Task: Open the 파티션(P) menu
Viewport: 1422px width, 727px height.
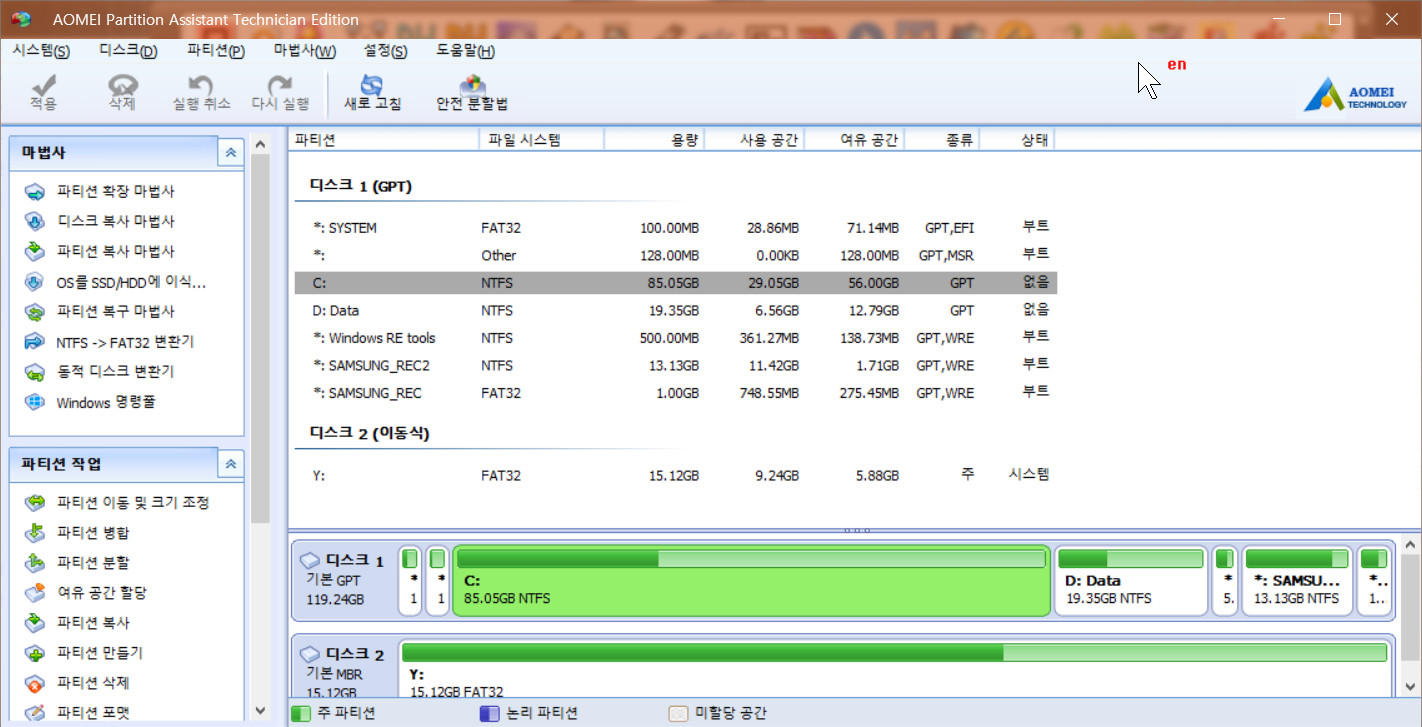Action: (x=216, y=51)
